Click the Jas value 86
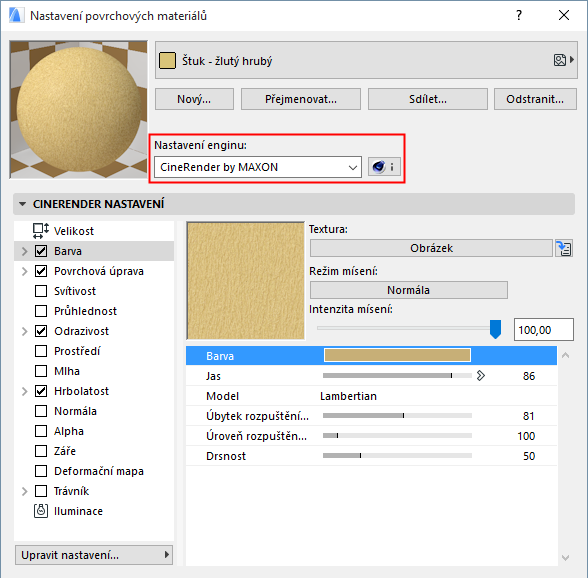 529,376
